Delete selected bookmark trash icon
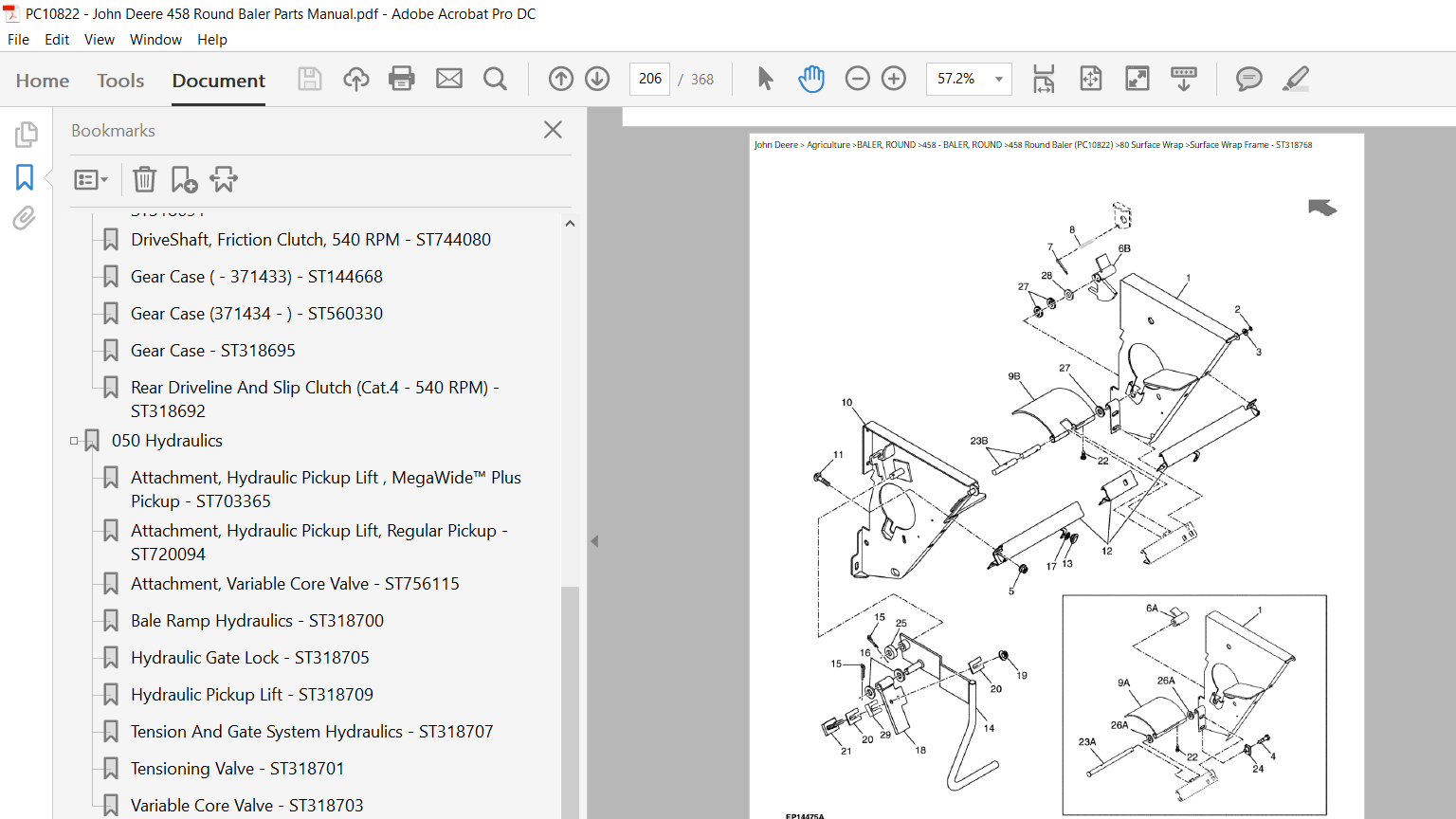This screenshot has width=1456, height=819. coord(144,179)
